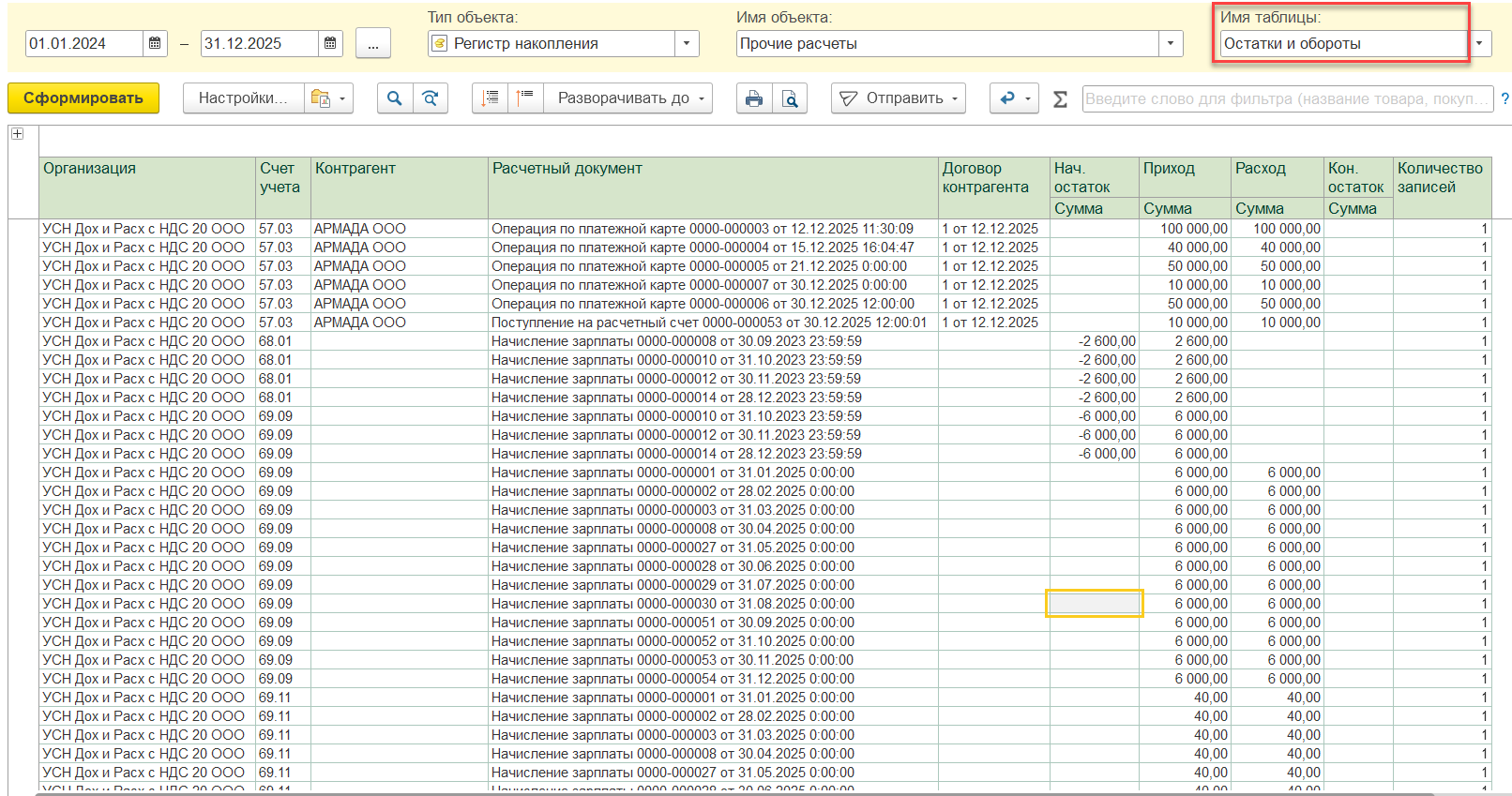Expand the Имя таблицы dropdown
The height and width of the screenshot is (796, 1512).
point(1479,44)
